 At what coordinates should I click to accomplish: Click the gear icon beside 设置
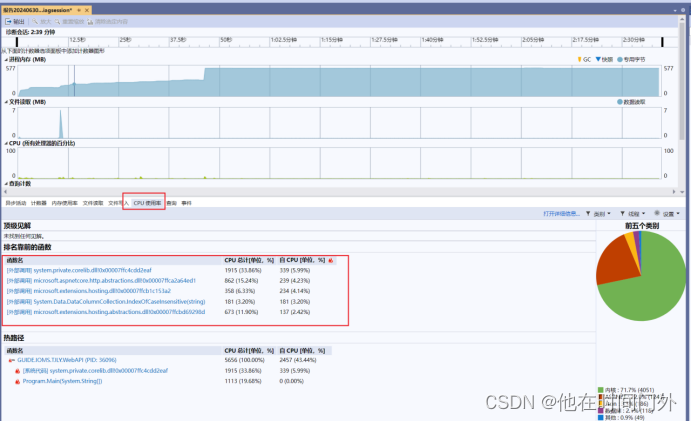click(x=657, y=214)
